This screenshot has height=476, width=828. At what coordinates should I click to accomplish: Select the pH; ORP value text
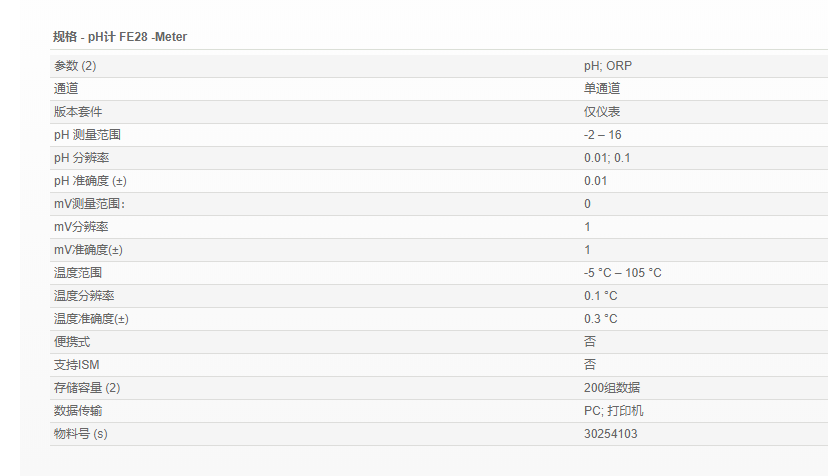[608, 66]
